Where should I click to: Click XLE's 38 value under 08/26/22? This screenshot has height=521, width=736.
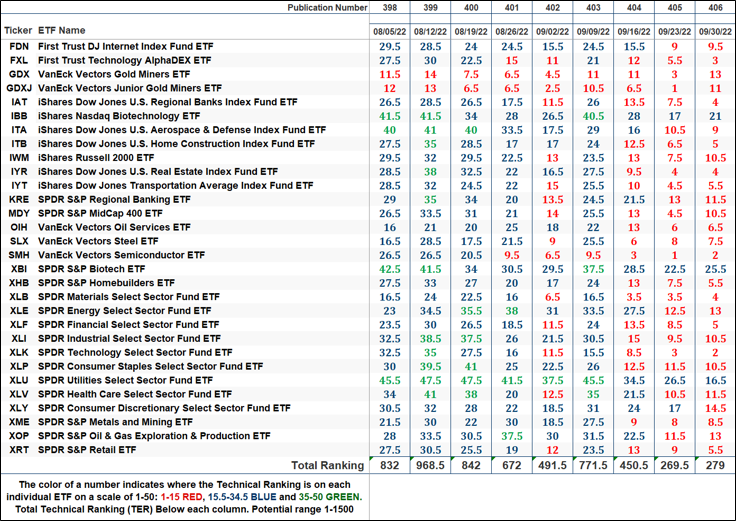tap(512, 311)
